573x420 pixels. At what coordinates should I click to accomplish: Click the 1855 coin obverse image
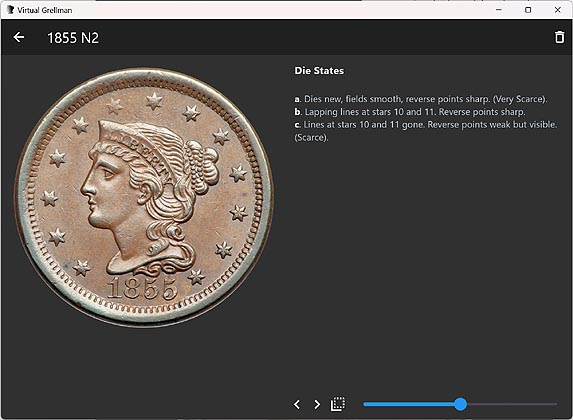144,197
